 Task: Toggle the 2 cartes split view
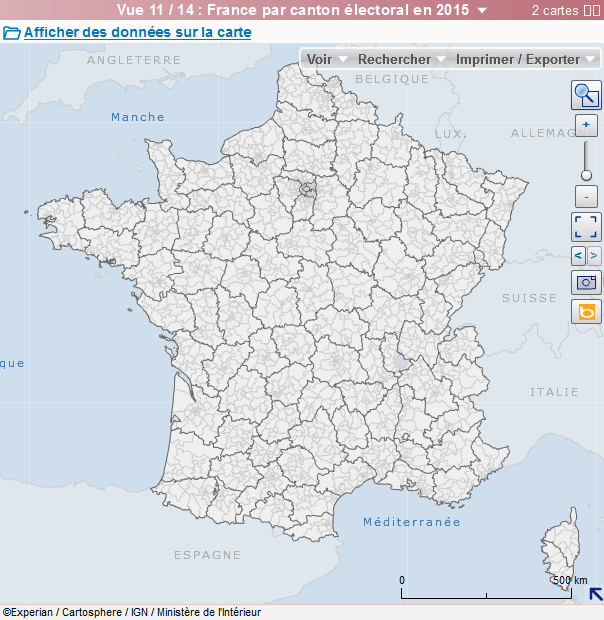coord(592,10)
